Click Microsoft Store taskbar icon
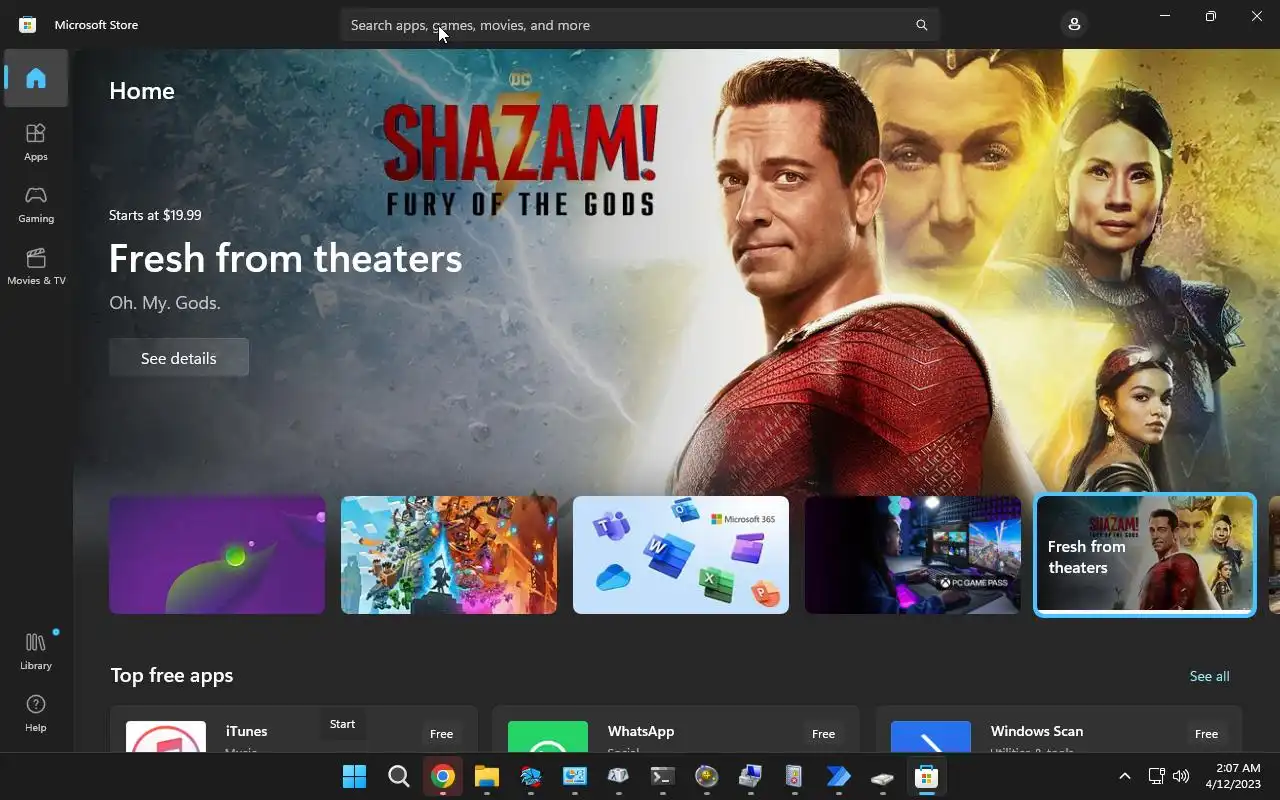 pos(926,776)
